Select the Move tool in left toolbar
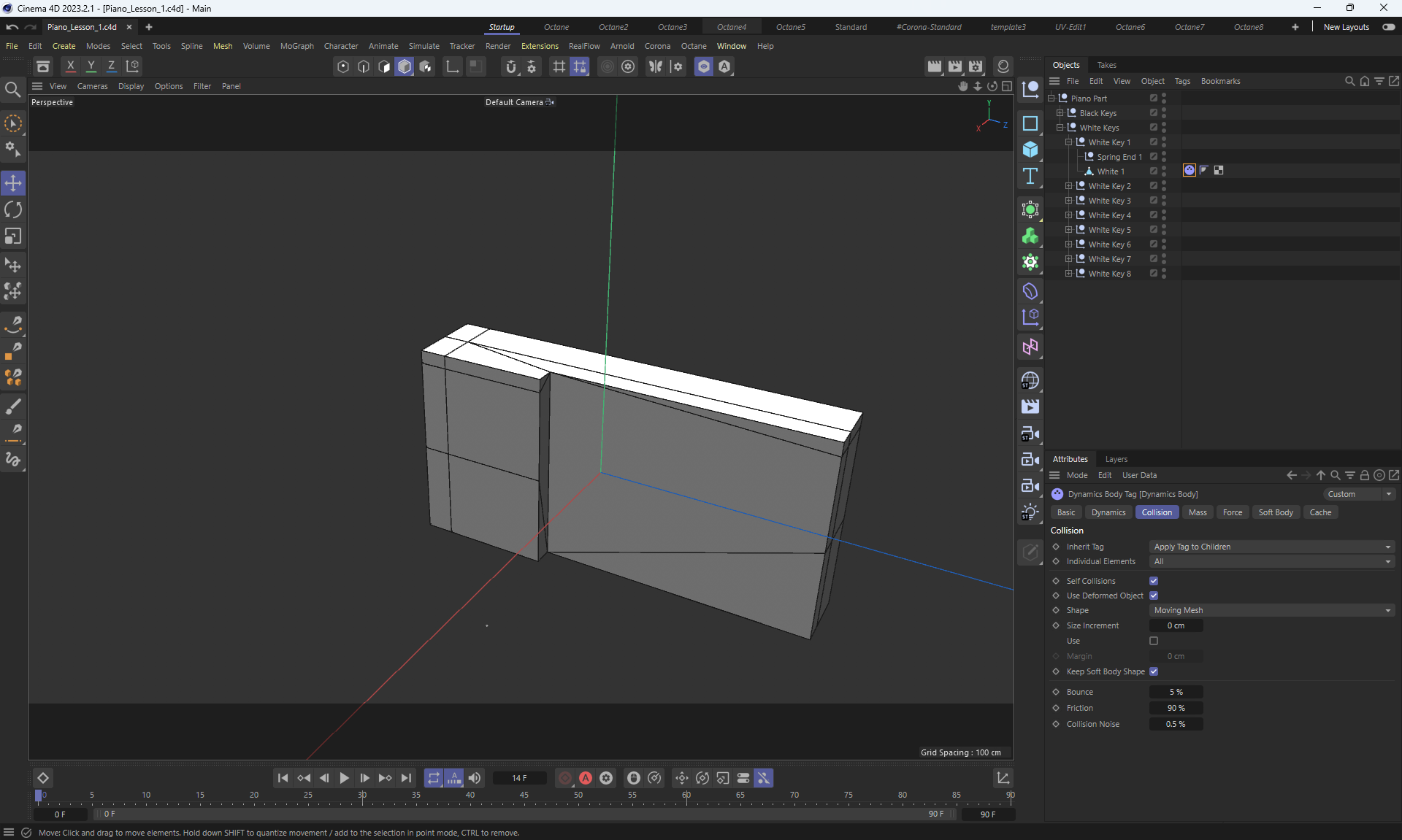1402x840 pixels. click(13, 183)
